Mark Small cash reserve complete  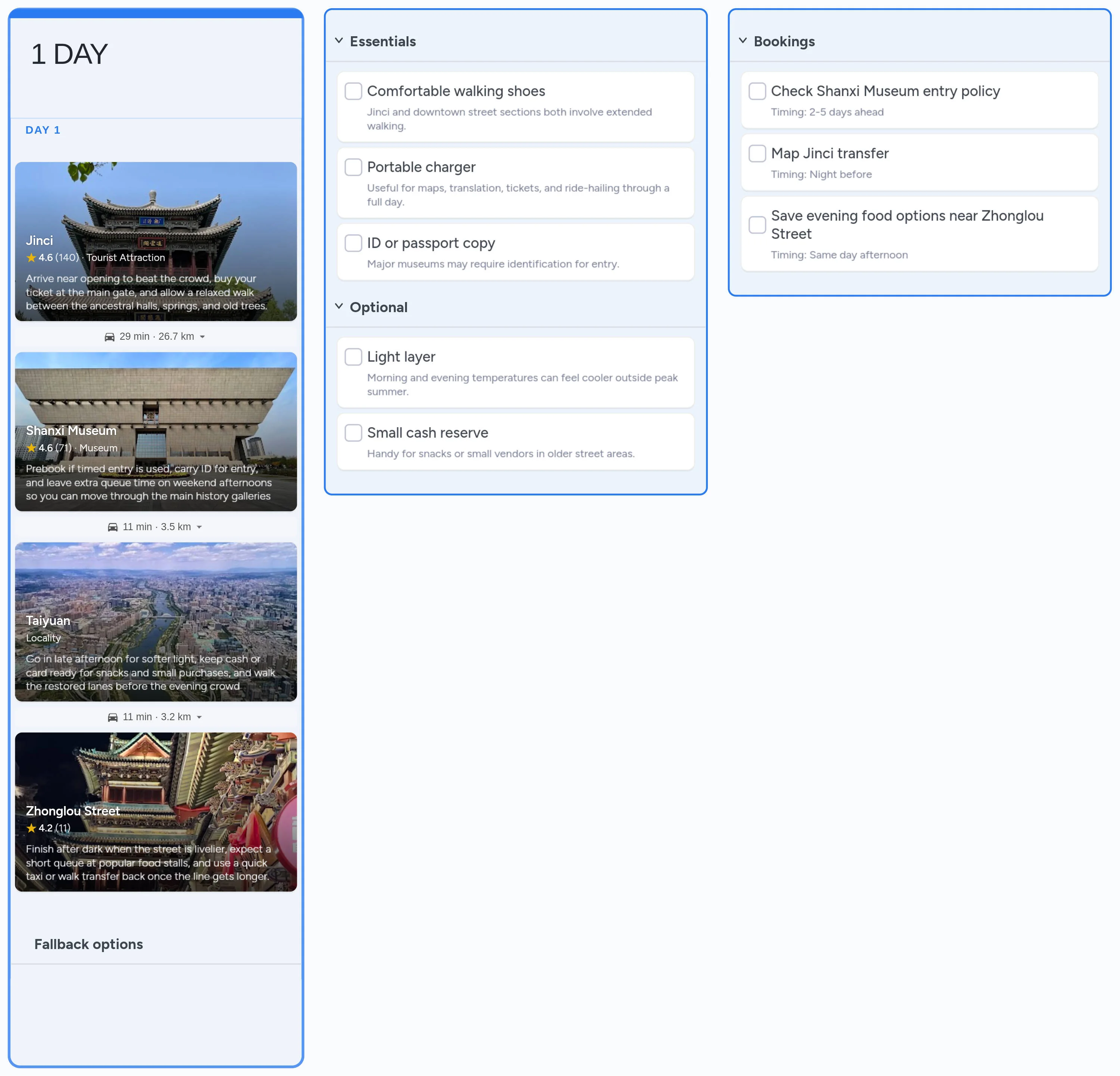[353, 433]
